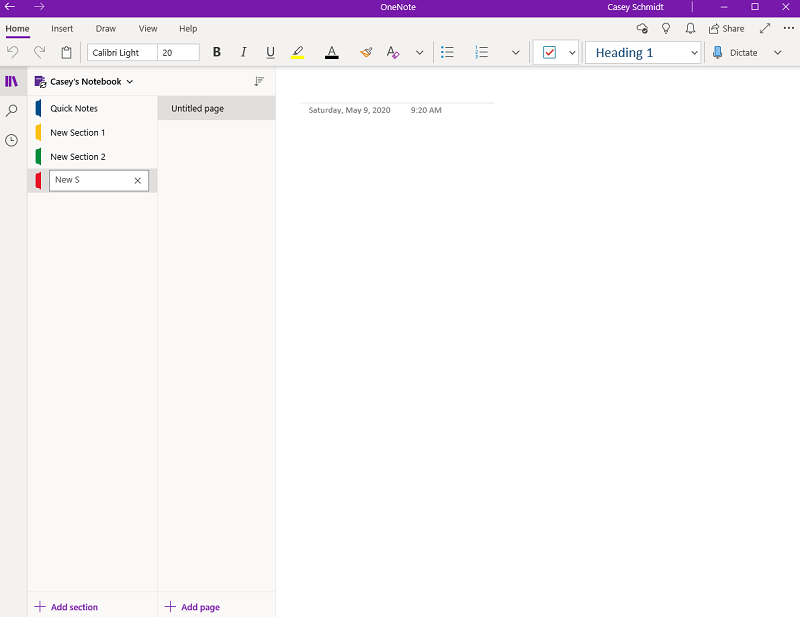Show recent notes clock icon

point(12,140)
